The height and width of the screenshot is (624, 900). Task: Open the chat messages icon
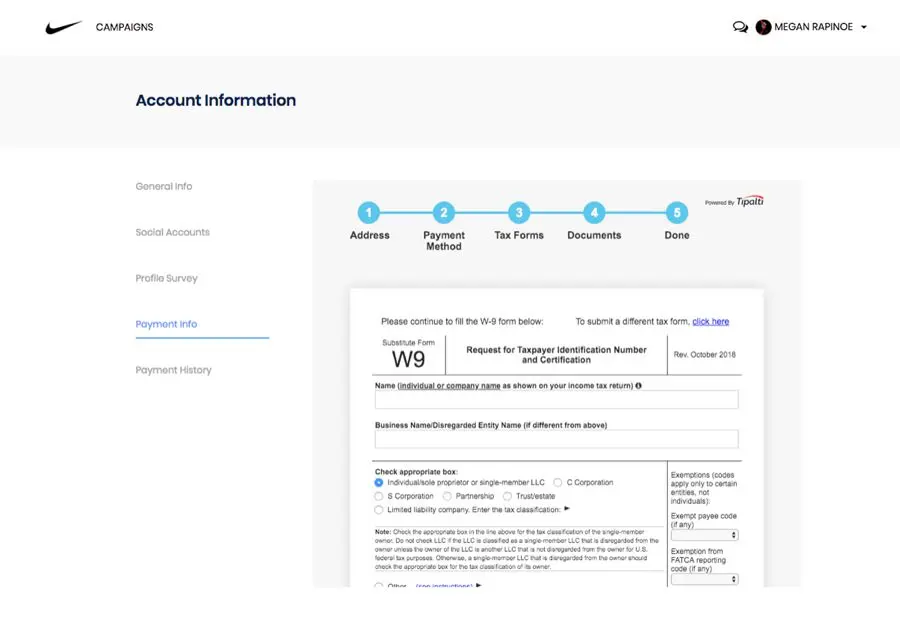tap(740, 27)
